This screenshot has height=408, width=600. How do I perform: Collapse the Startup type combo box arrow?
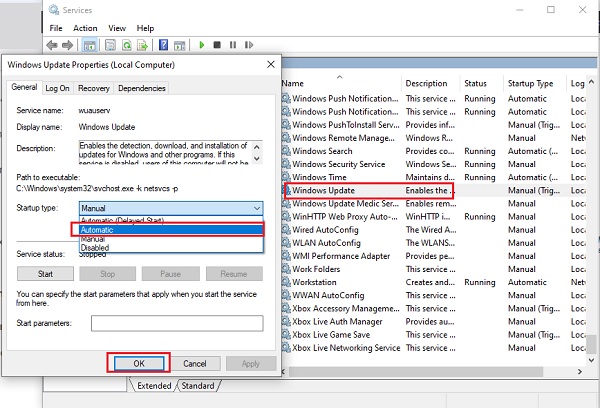click(257, 208)
